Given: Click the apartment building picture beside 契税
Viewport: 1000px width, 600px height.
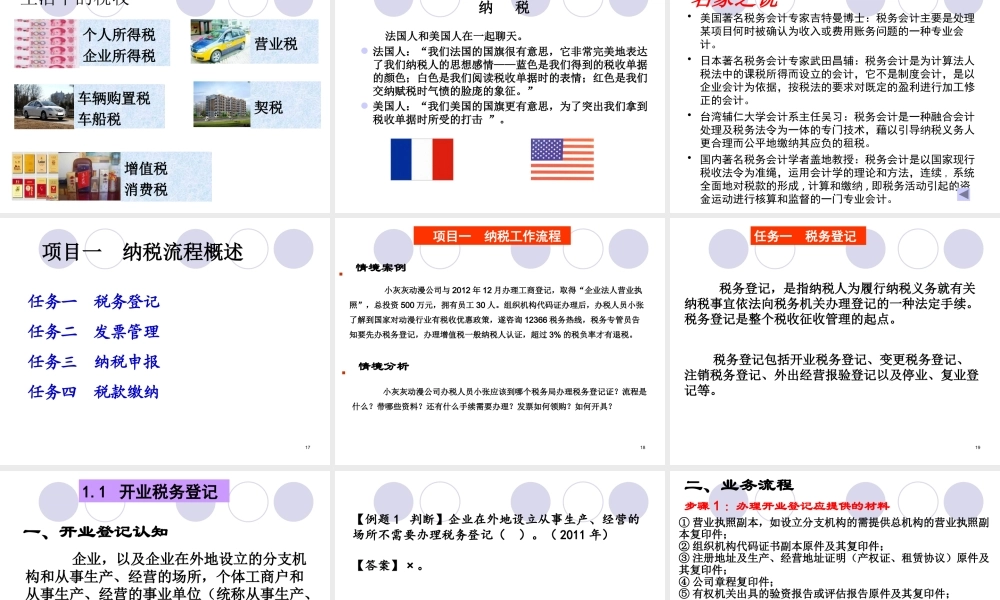Looking at the screenshot, I should point(222,104).
